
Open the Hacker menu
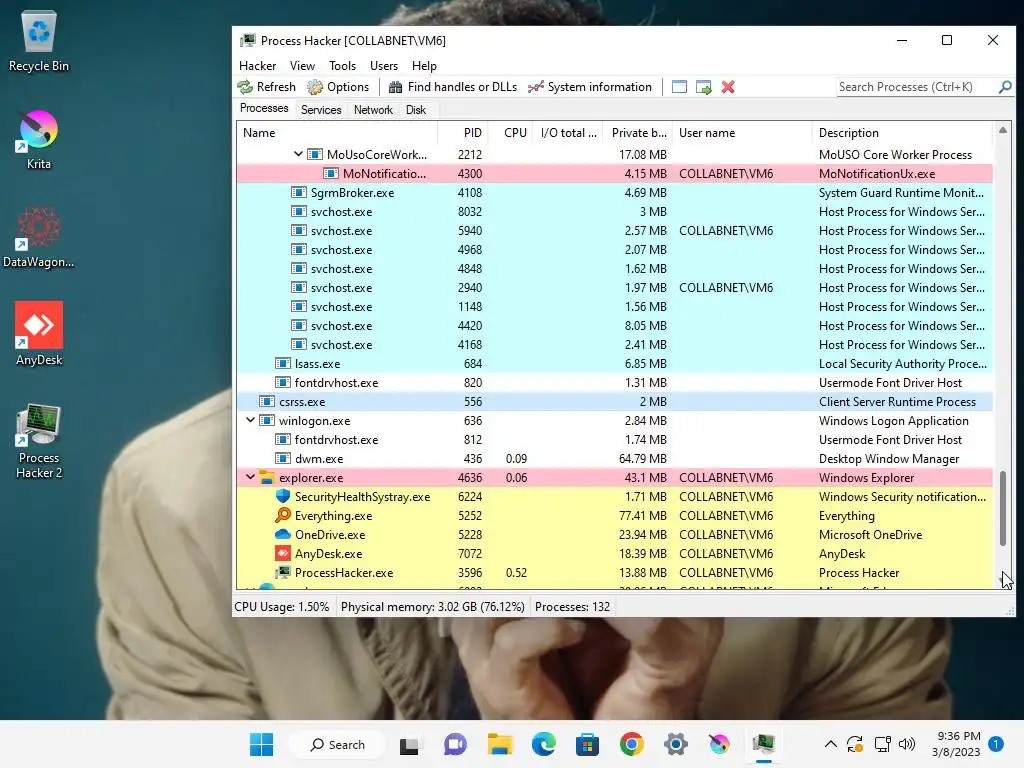pyautogui.click(x=257, y=66)
